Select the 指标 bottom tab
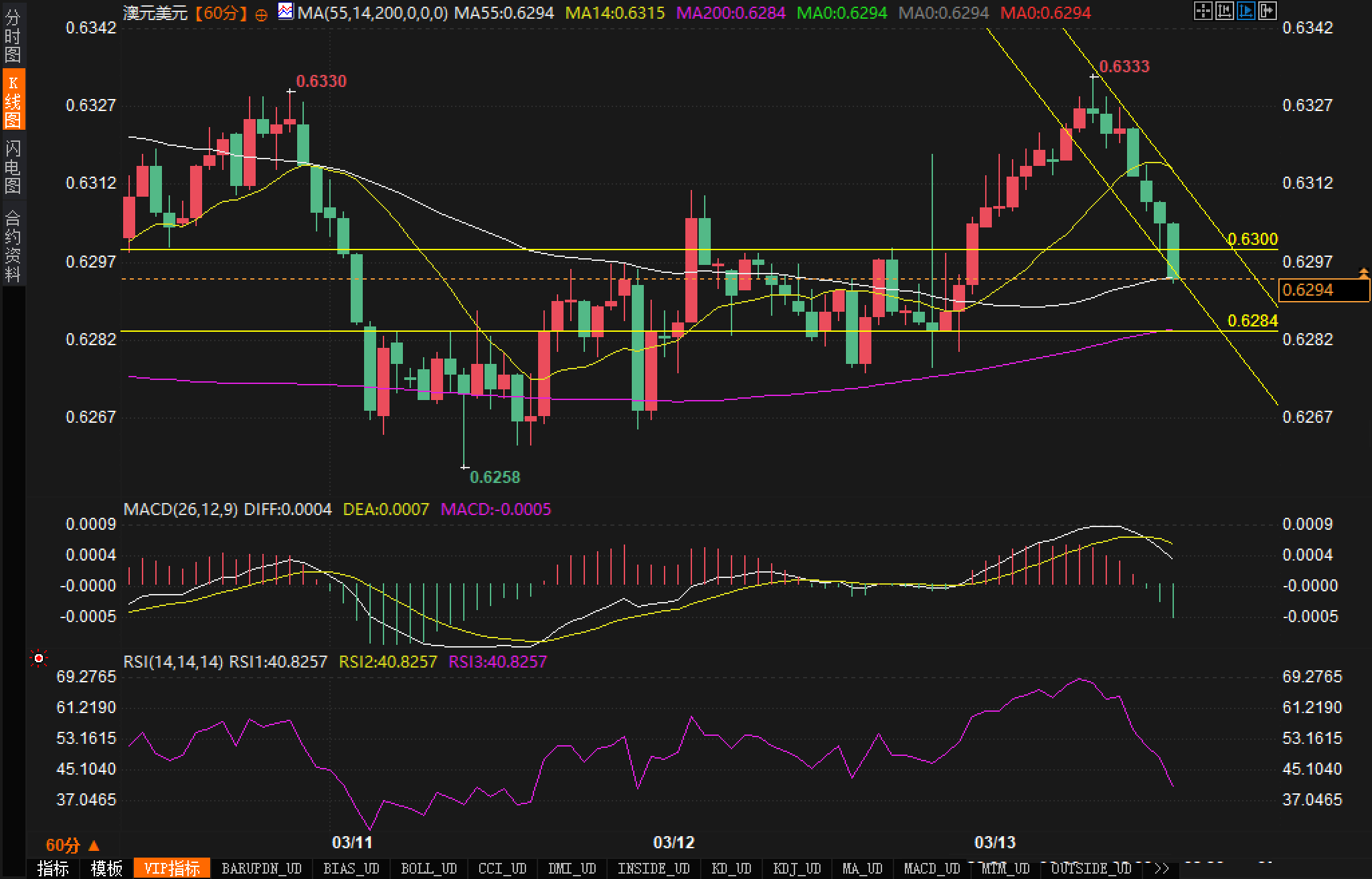 pos(53,868)
